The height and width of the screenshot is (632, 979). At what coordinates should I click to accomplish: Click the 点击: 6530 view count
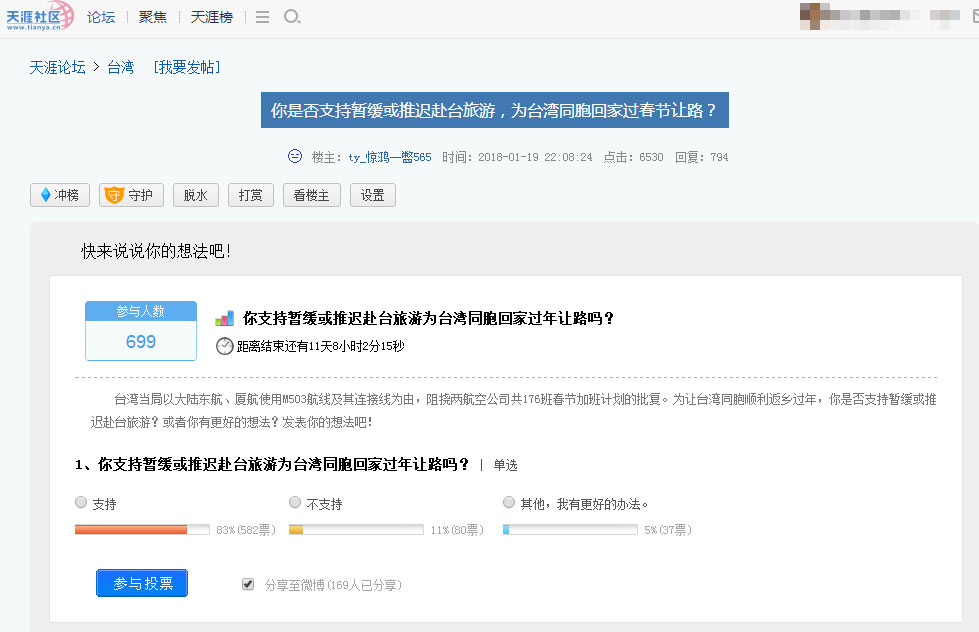click(x=633, y=157)
